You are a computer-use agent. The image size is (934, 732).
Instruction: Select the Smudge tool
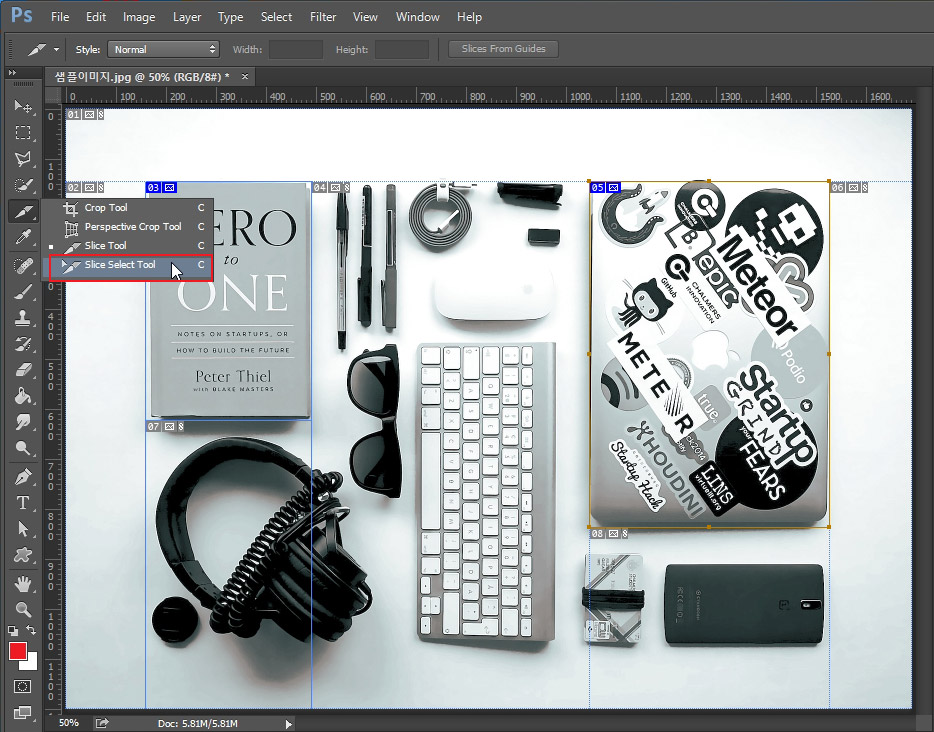pyautogui.click(x=23, y=422)
